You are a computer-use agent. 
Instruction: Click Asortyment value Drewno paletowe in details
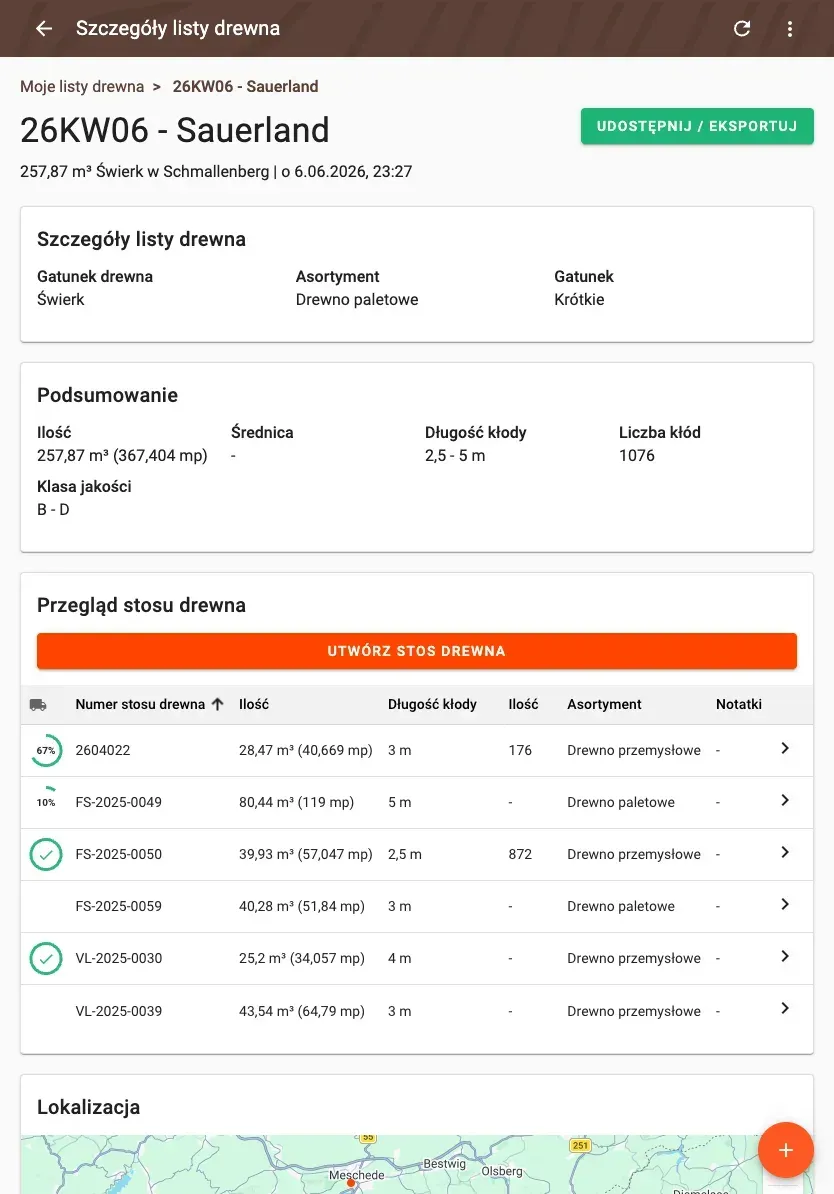[356, 299]
